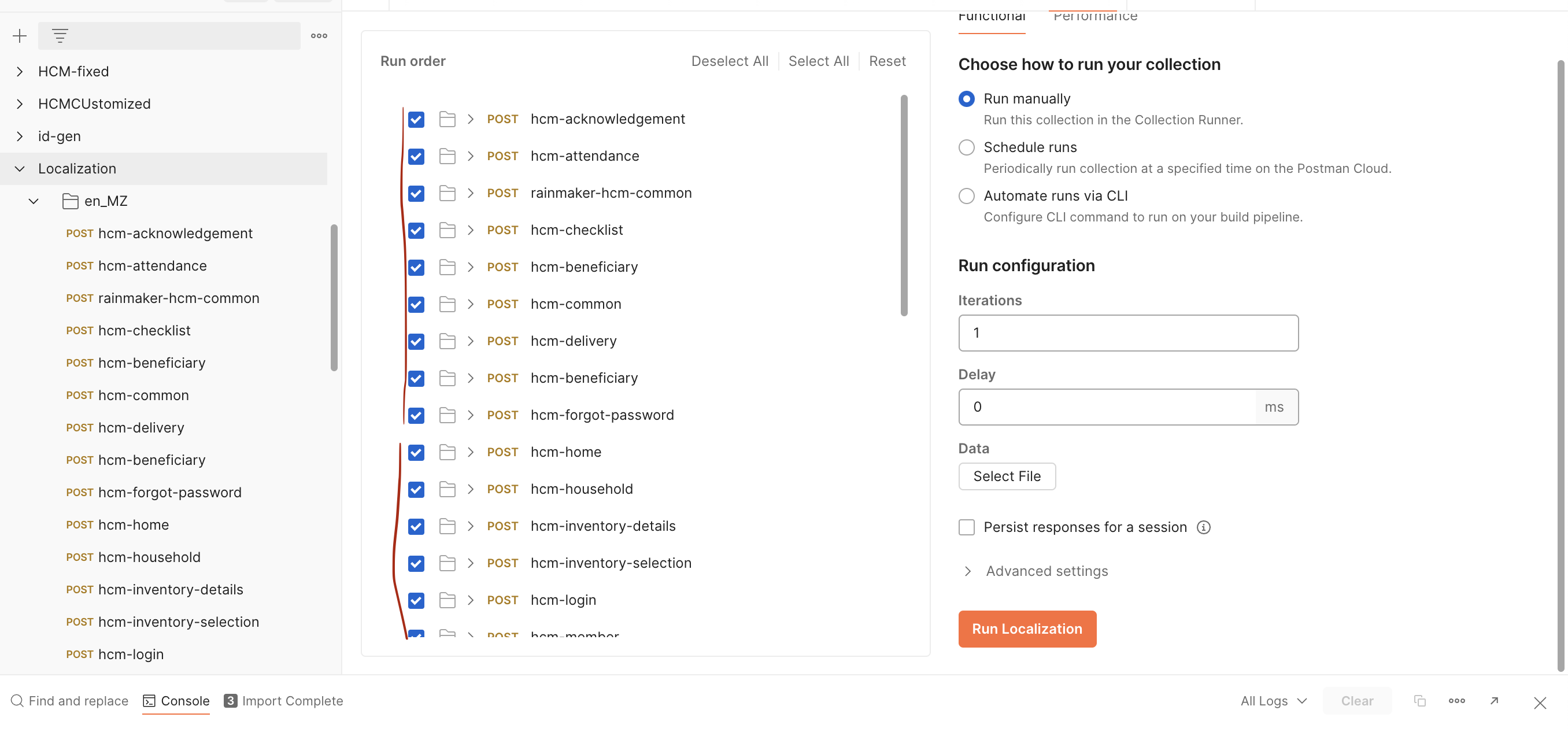Select the Run manually radio button
Screen dimensions: 1568x732
coord(967,99)
